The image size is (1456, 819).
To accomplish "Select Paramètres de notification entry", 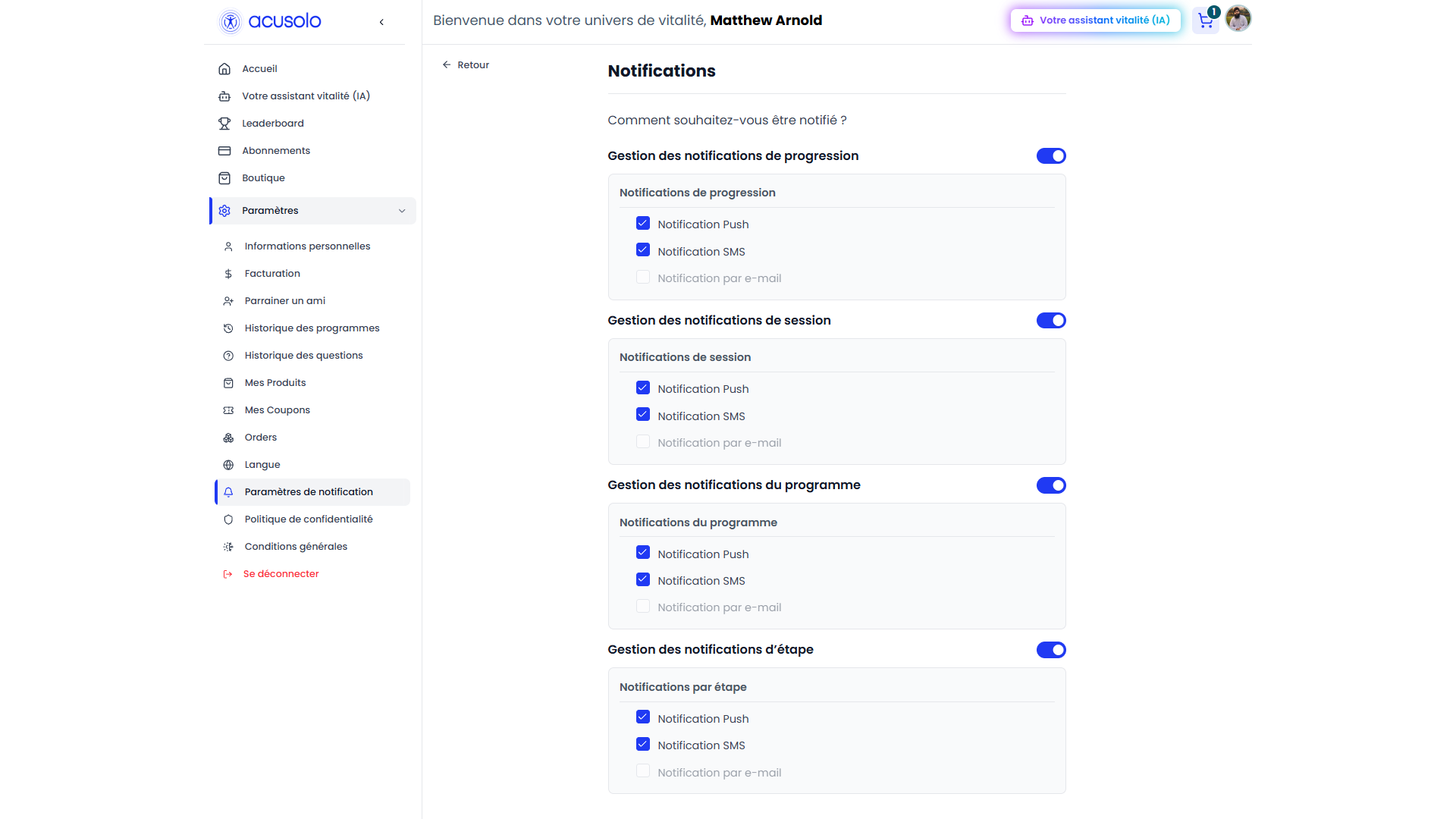I will (x=312, y=492).
